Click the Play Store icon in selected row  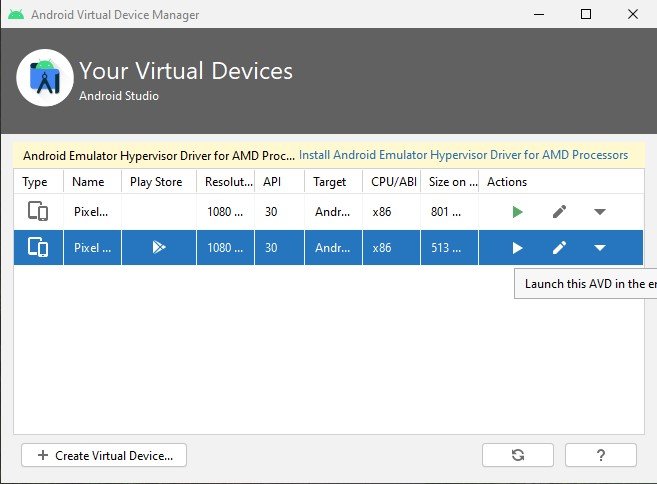tap(159, 247)
